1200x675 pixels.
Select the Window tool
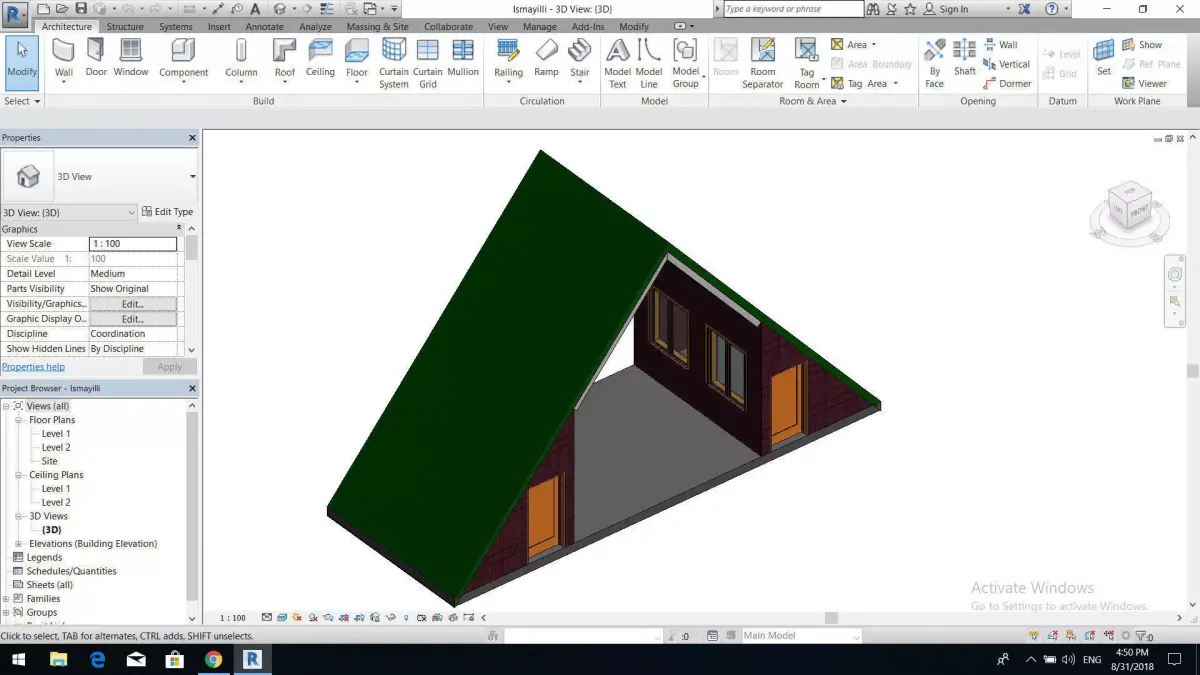(131, 58)
